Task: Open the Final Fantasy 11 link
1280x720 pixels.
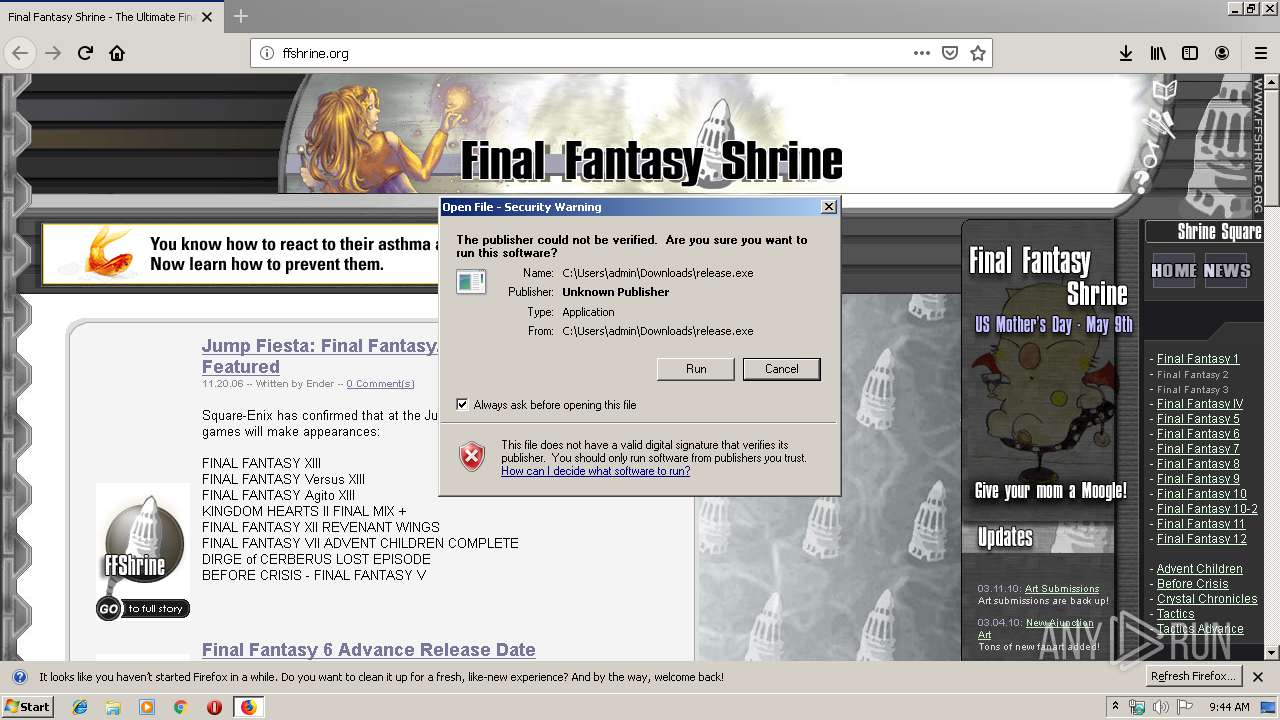Action: coord(1201,524)
